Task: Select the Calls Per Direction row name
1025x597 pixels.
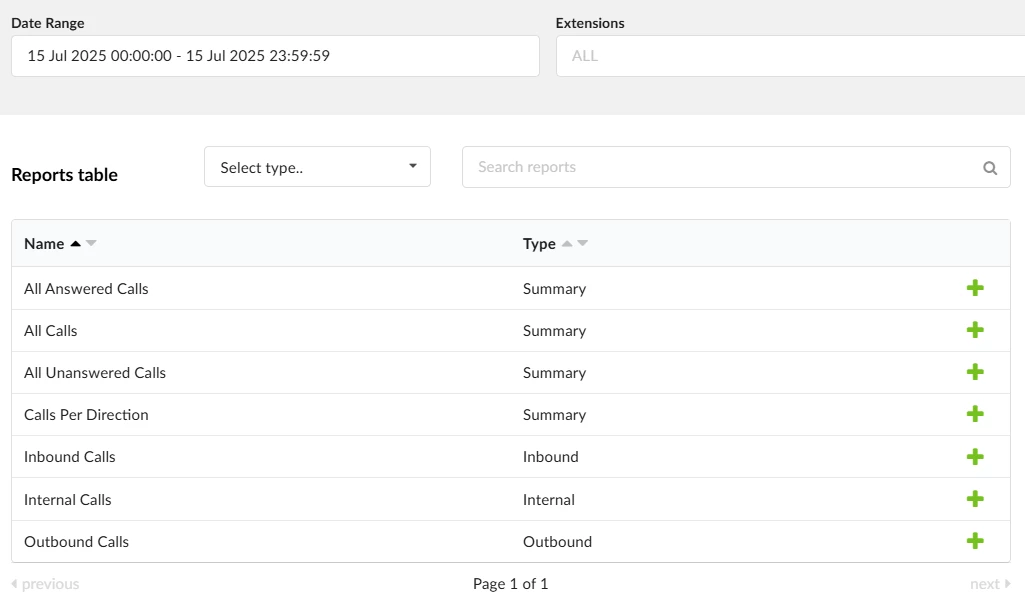Action: click(x=86, y=415)
